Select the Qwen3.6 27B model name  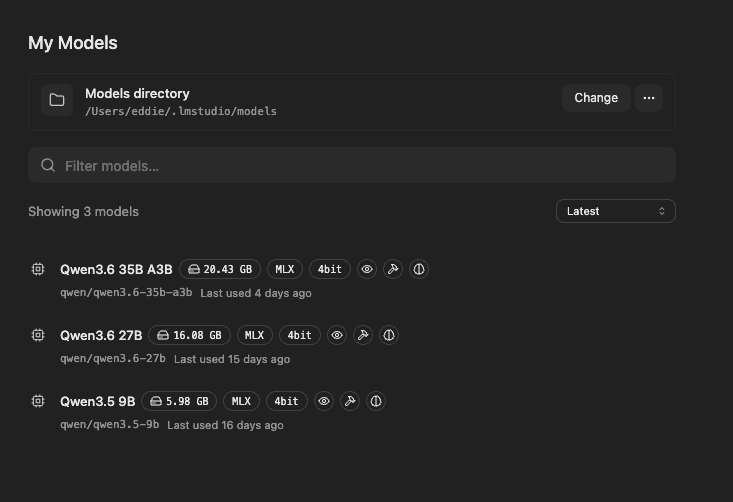pos(101,336)
